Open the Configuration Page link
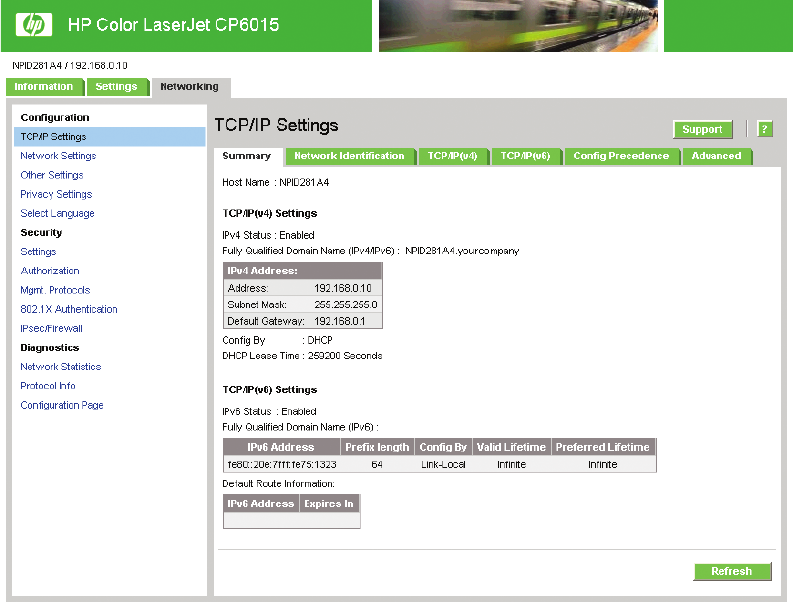The width and height of the screenshot is (793, 609). (x=62, y=405)
